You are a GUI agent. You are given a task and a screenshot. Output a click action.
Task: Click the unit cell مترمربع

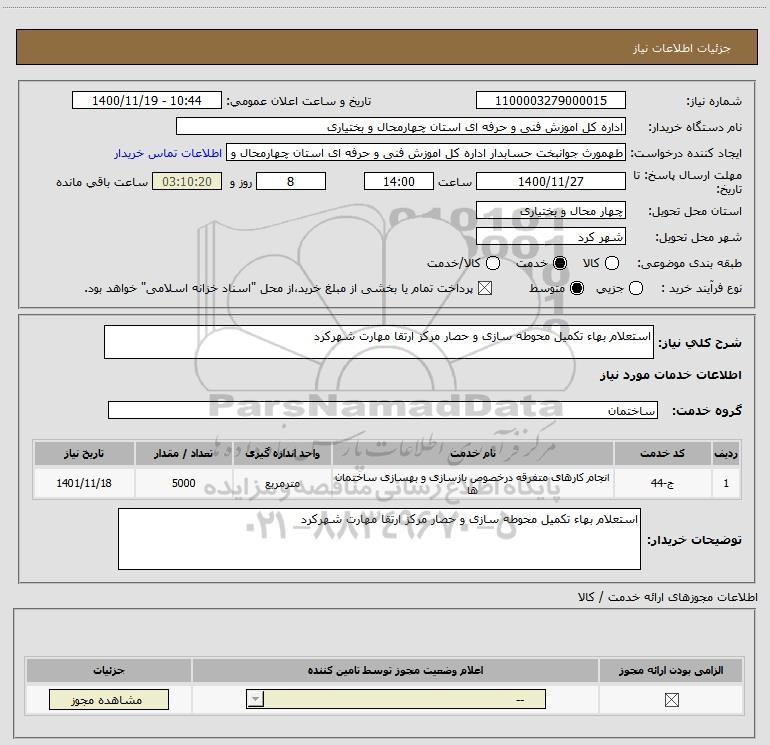282,483
